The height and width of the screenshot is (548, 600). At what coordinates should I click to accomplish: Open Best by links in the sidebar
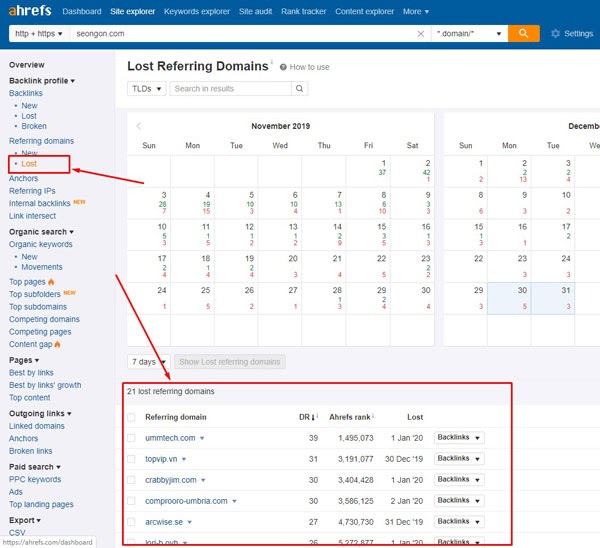[31, 372]
